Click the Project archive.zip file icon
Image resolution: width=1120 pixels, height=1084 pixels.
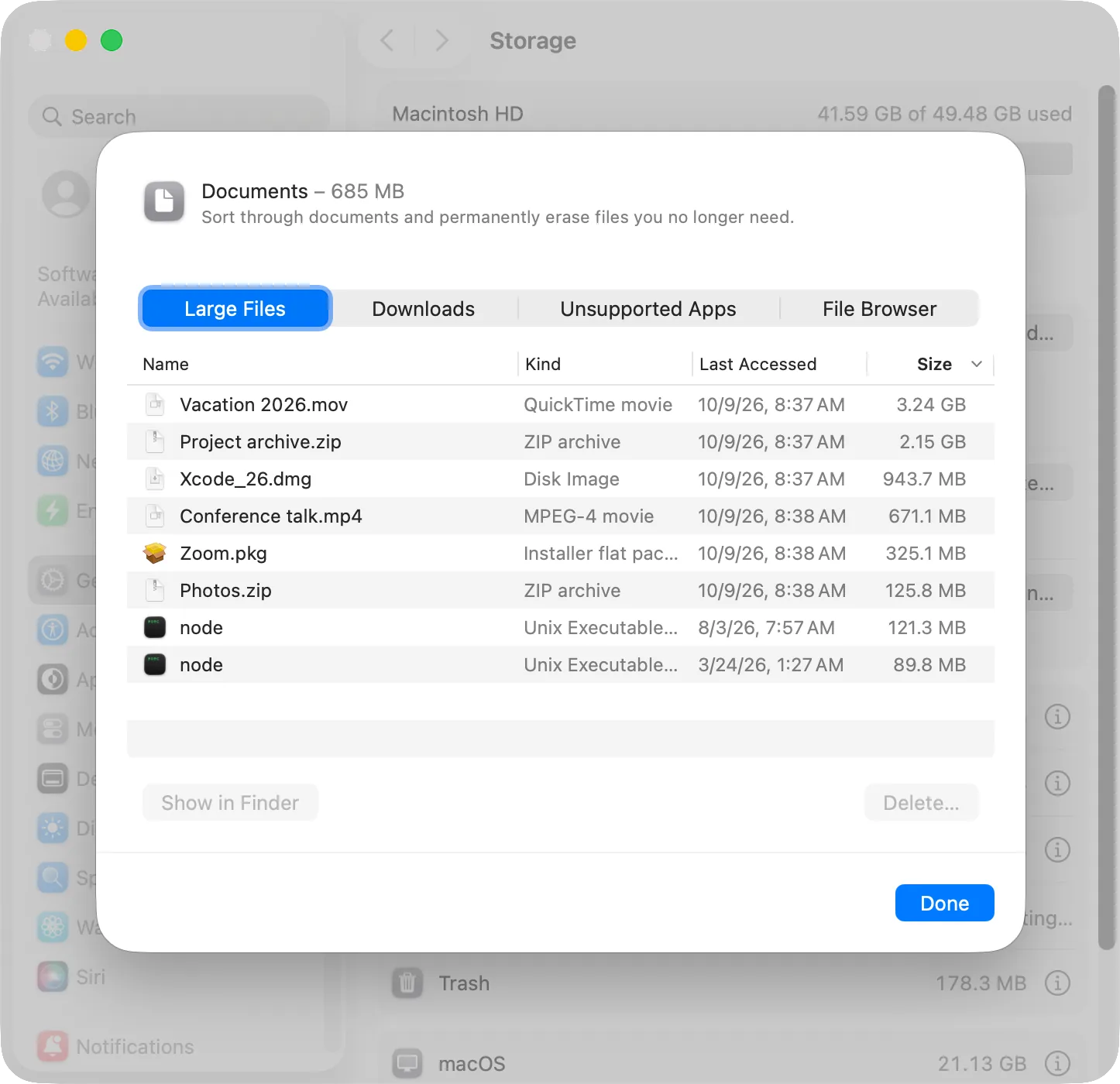tap(155, 441)
